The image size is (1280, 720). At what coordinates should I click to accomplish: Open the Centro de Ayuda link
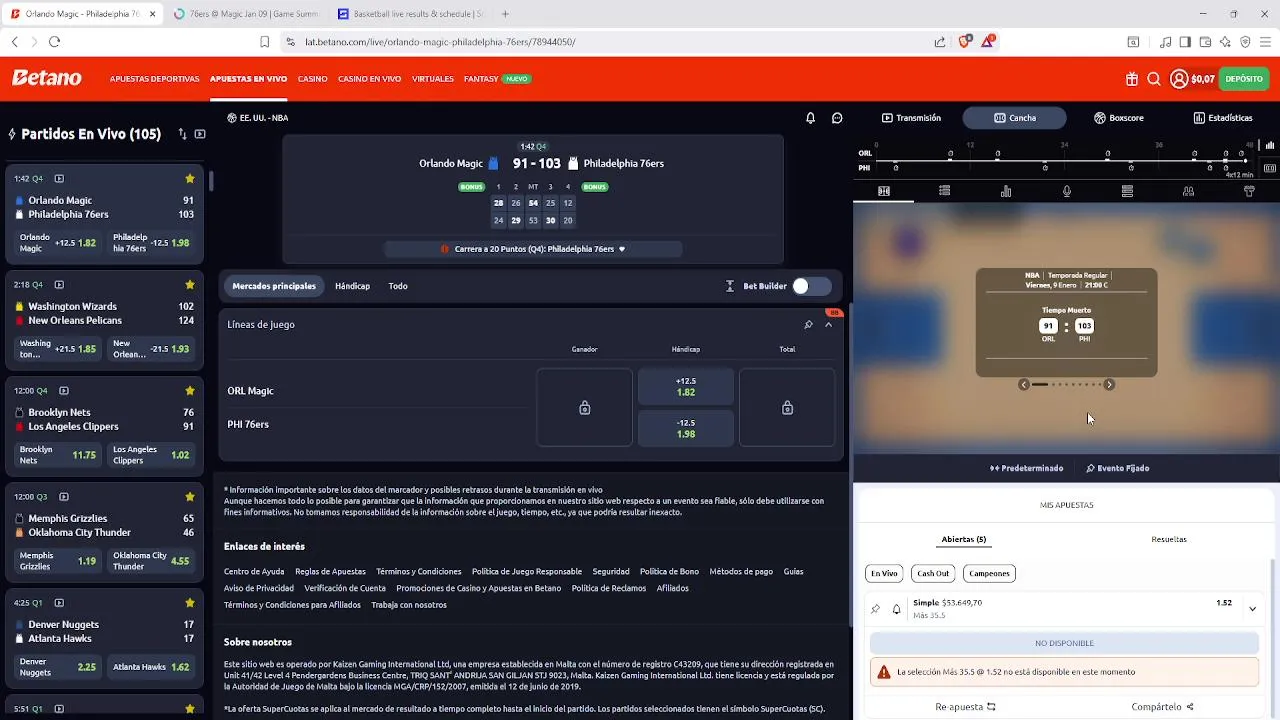click(x=254, y=572)
